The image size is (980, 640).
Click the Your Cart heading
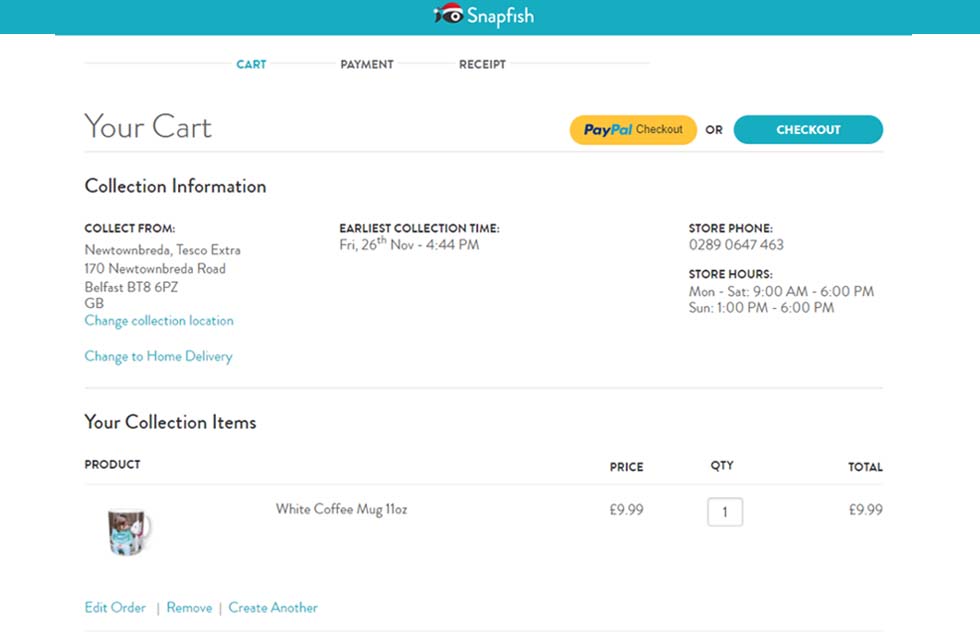[x=148, y=126]
